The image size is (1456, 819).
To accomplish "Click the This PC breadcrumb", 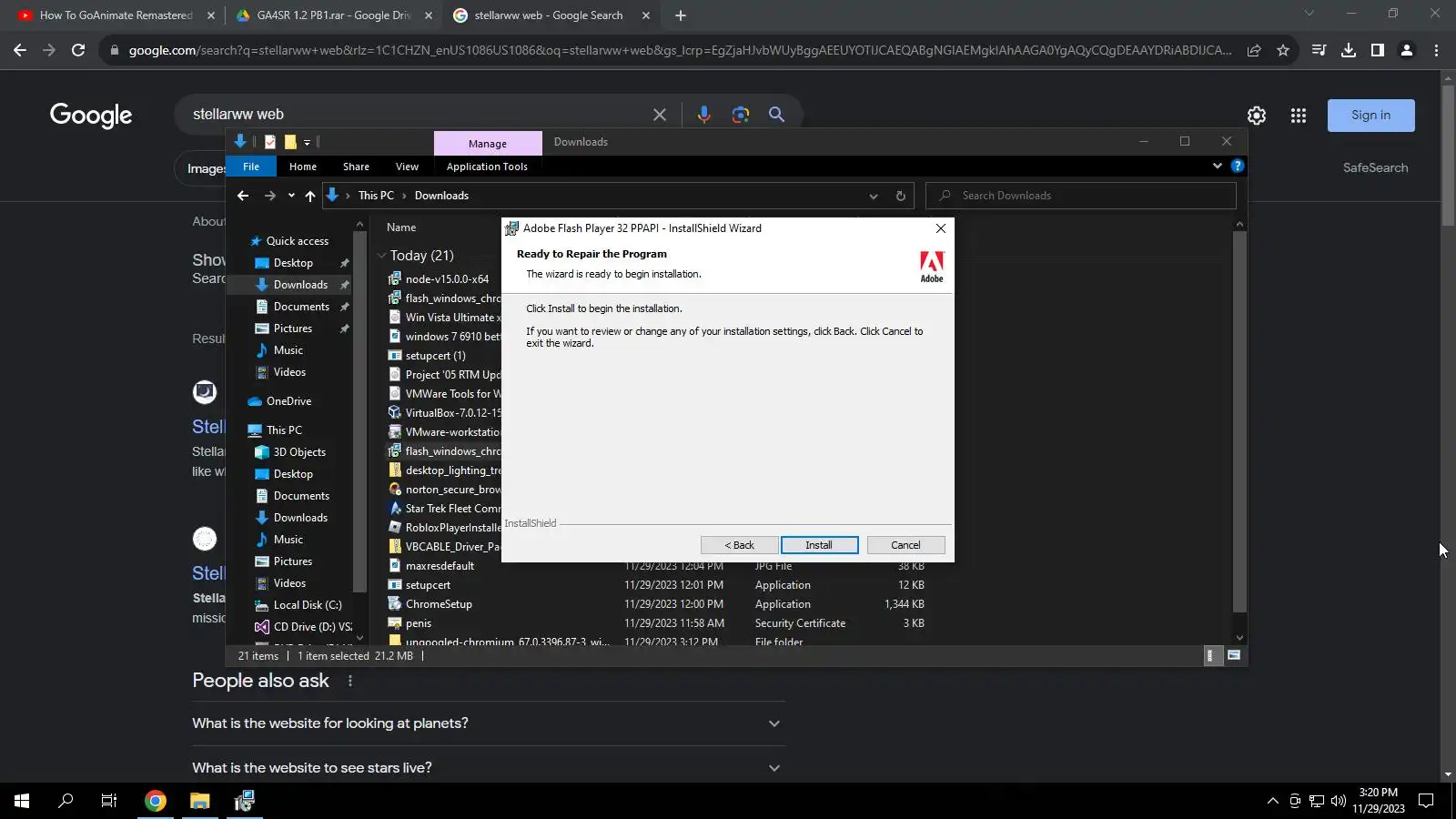I will 376,196.
